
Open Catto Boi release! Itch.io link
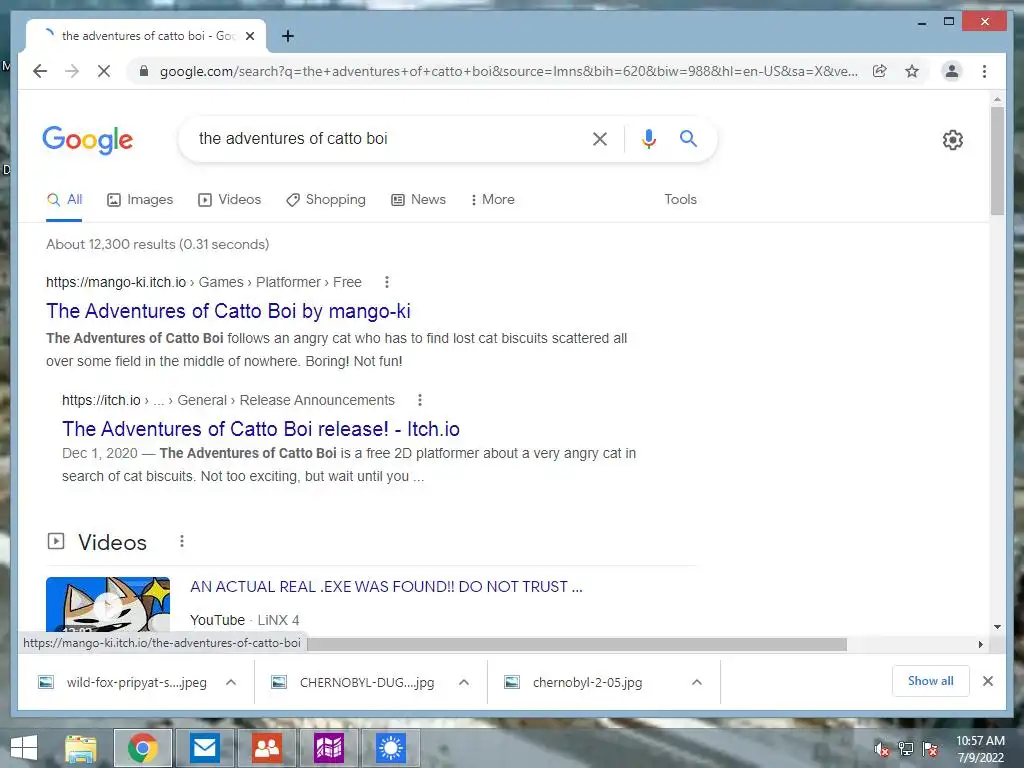coord(261,429)
